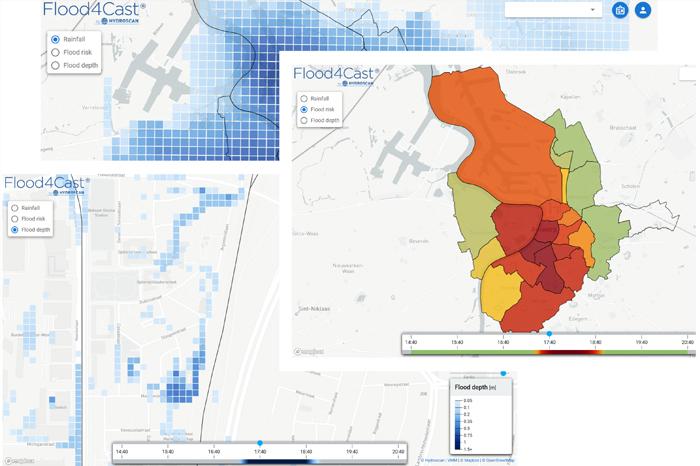The height and width of the screenshot is (466, 700).
Task: Click the Beveren map label
Action: point(419,241)
